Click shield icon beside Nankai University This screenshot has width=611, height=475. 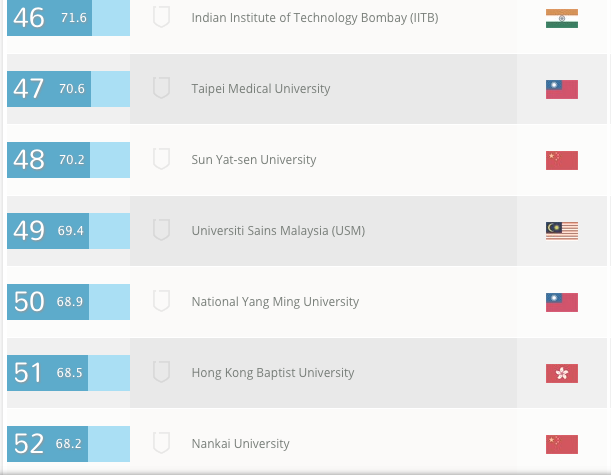pyautogui.click(x=161, y=443)
